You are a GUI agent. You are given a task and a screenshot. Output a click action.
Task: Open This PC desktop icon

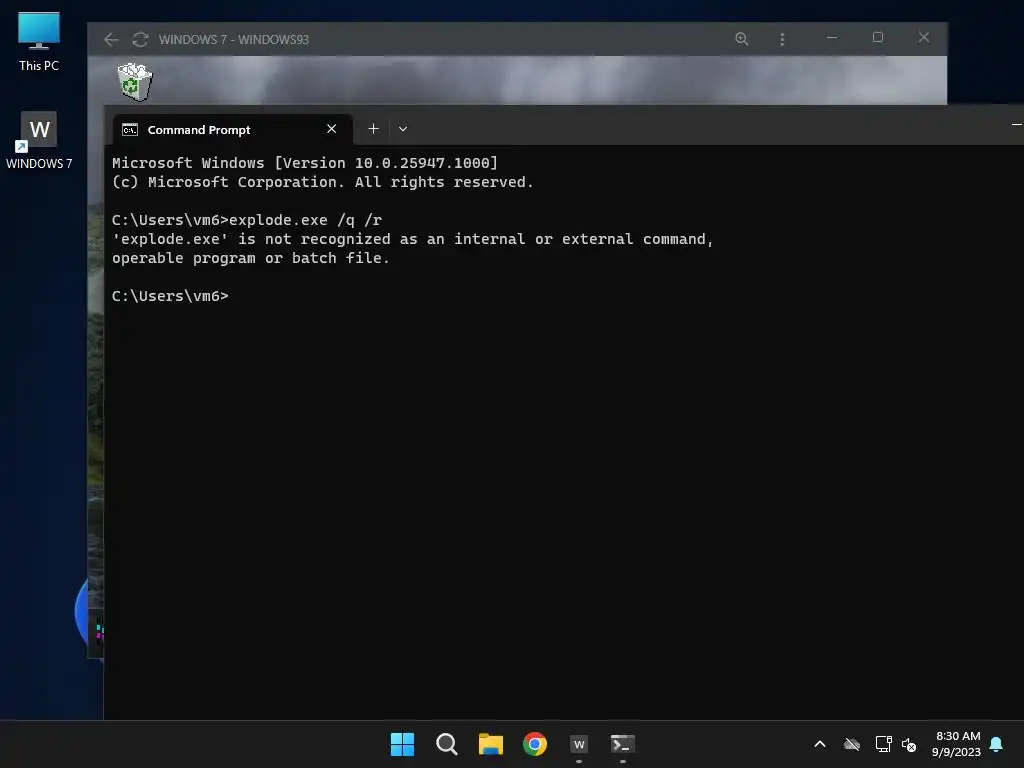(39, 41)
